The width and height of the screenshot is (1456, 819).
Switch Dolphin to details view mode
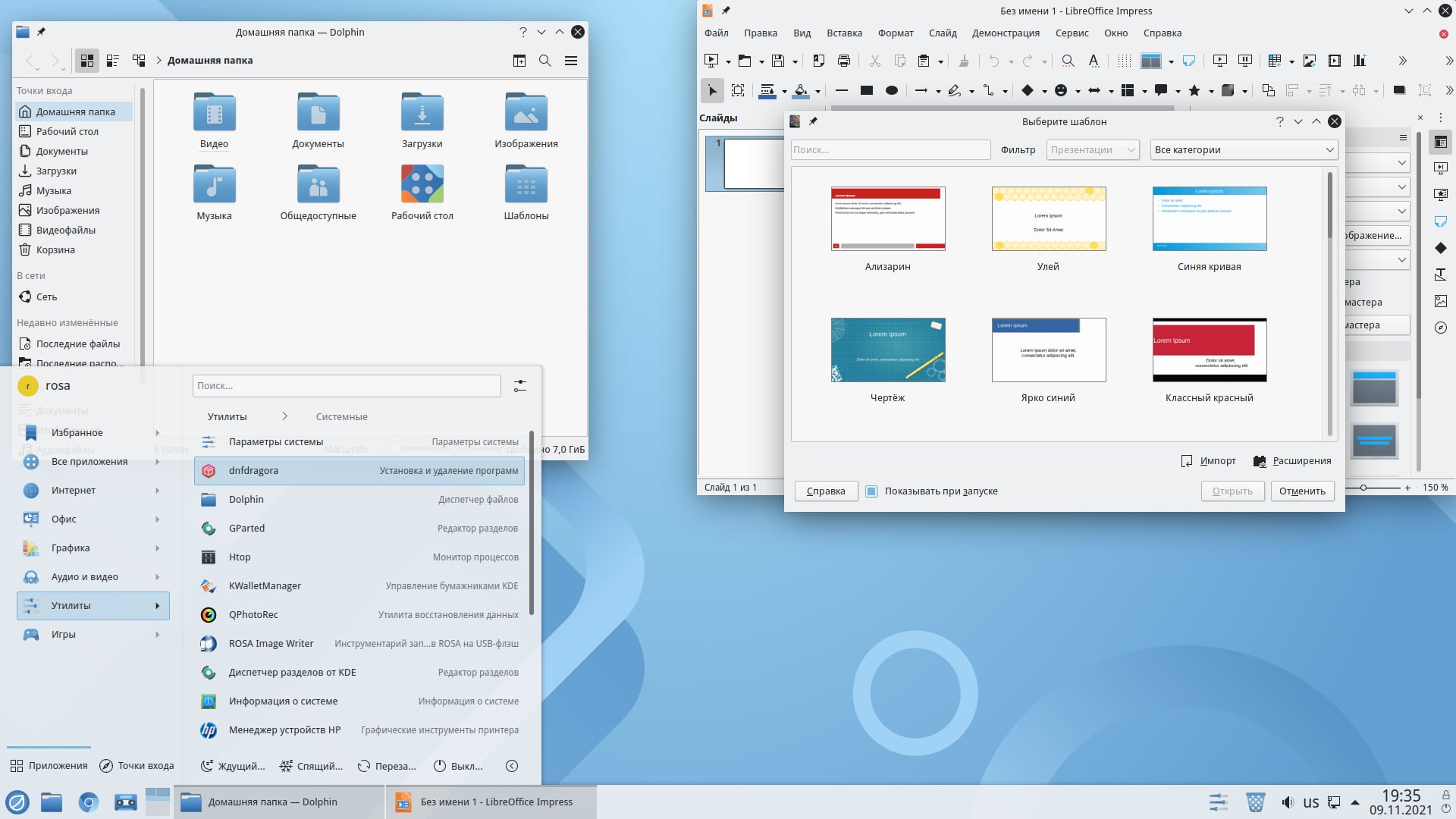click(x=139, y=61)
